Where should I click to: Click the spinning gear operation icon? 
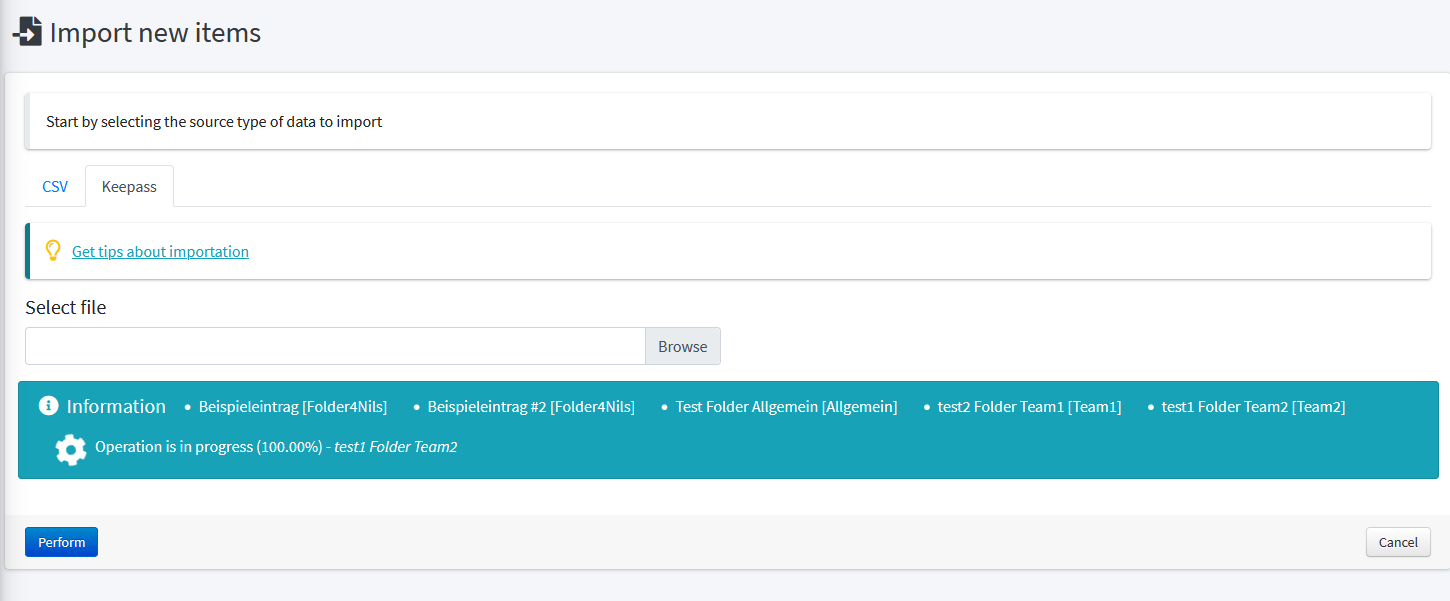70,449
